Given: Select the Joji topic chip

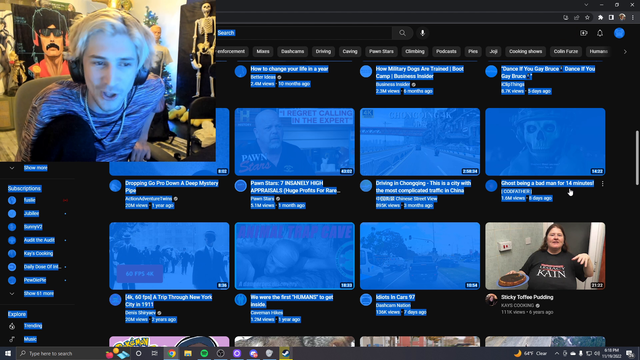Looking at the screenshot, I should [493, 51].
